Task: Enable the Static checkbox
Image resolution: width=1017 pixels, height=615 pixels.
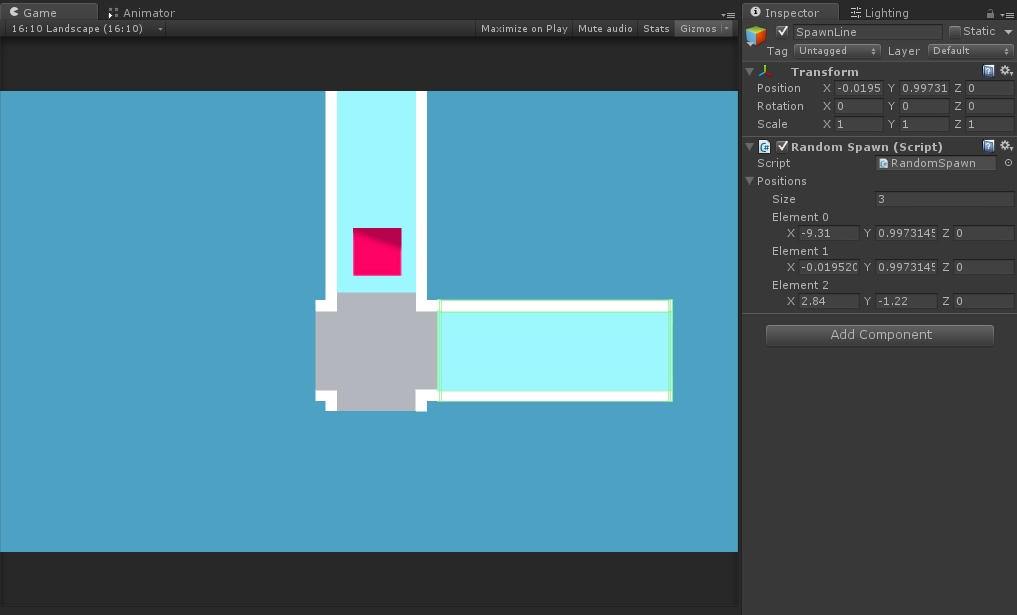Action: point(954,31)
